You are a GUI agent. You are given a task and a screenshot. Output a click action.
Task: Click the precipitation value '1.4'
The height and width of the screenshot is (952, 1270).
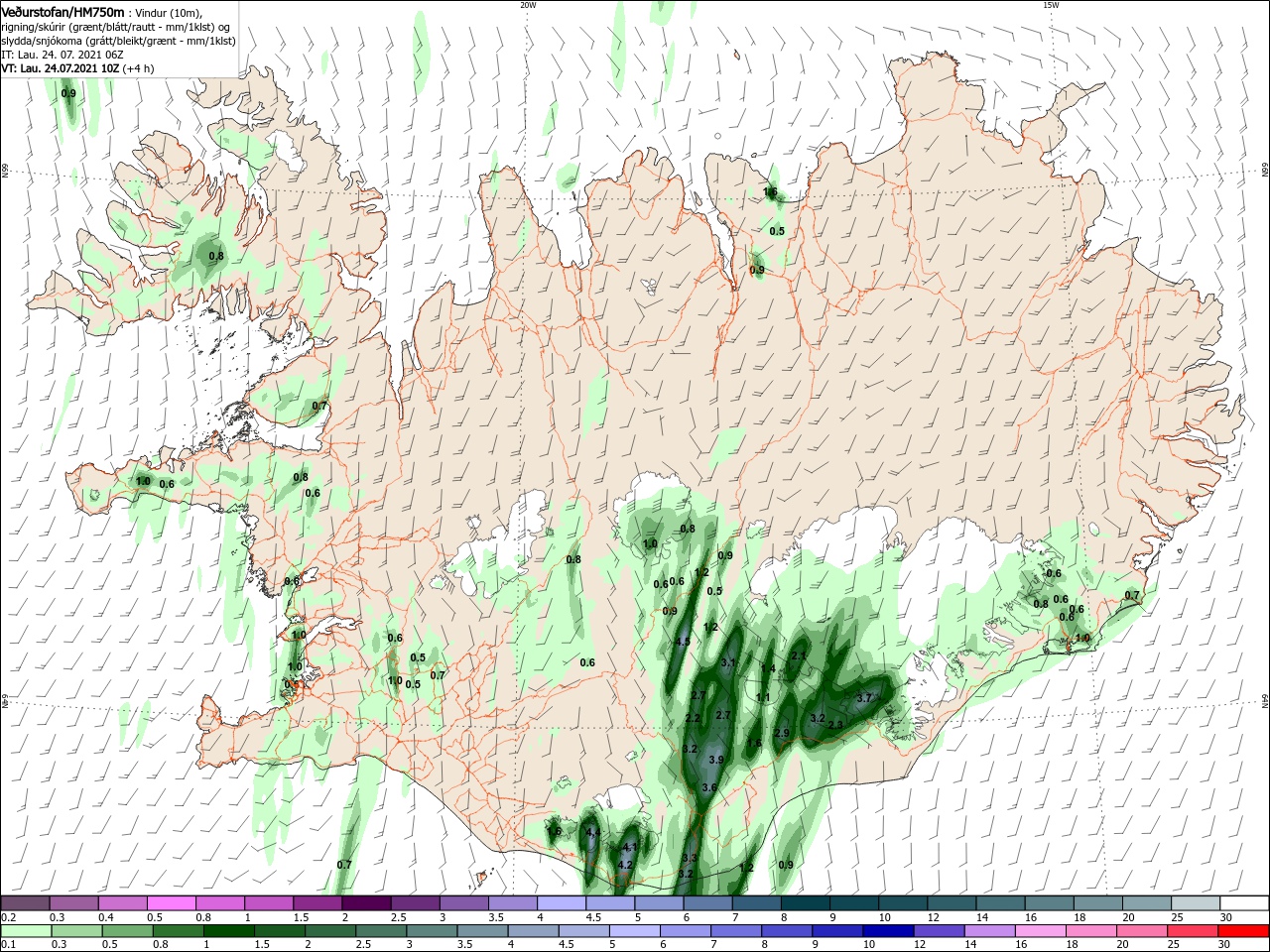[768, 668]
